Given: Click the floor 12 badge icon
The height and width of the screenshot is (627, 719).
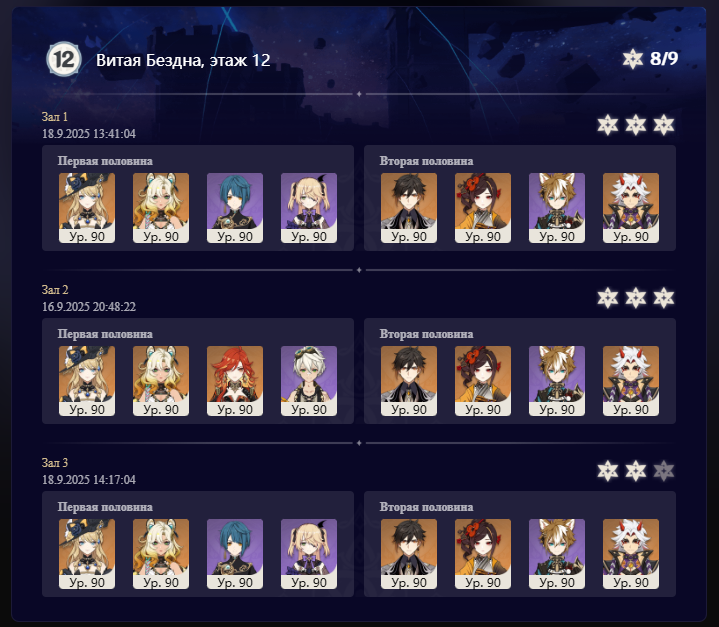Looking at the screenshot, I should (x=64, y=59).
